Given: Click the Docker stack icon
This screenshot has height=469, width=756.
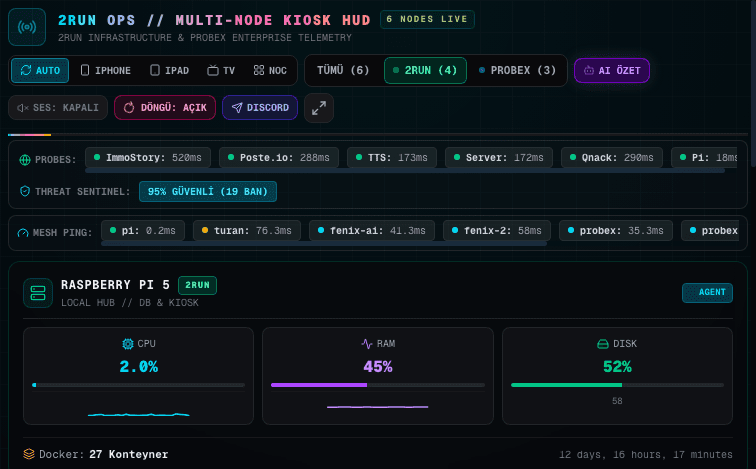Looking at the screenshot, I should [29, 454].
